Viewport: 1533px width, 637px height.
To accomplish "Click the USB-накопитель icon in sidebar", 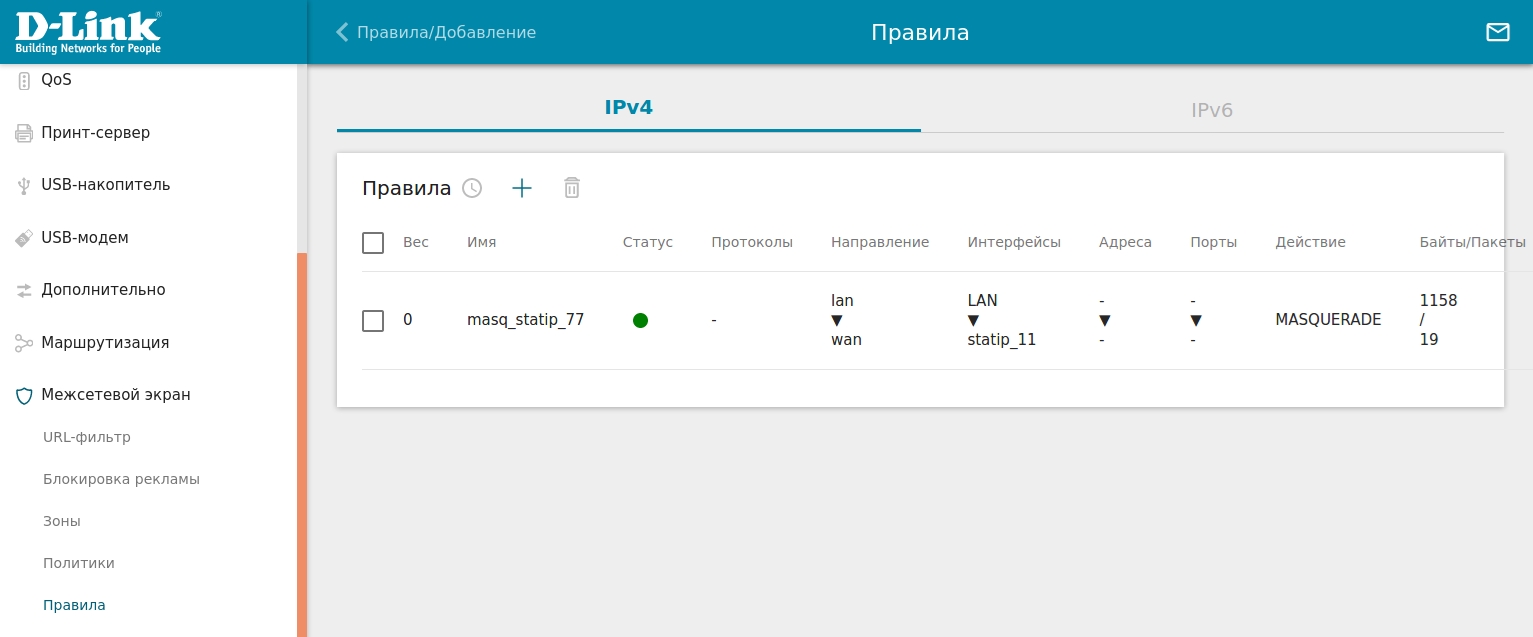I will (24, 186).
